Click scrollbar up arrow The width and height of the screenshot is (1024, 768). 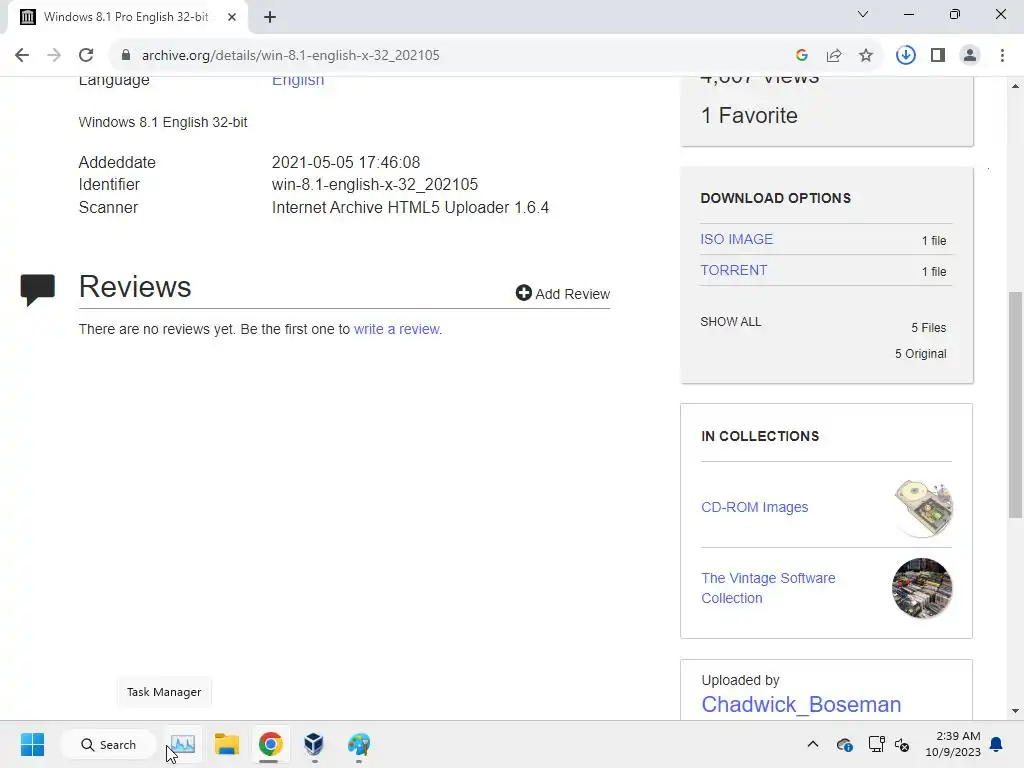[x=1016, y=86]
